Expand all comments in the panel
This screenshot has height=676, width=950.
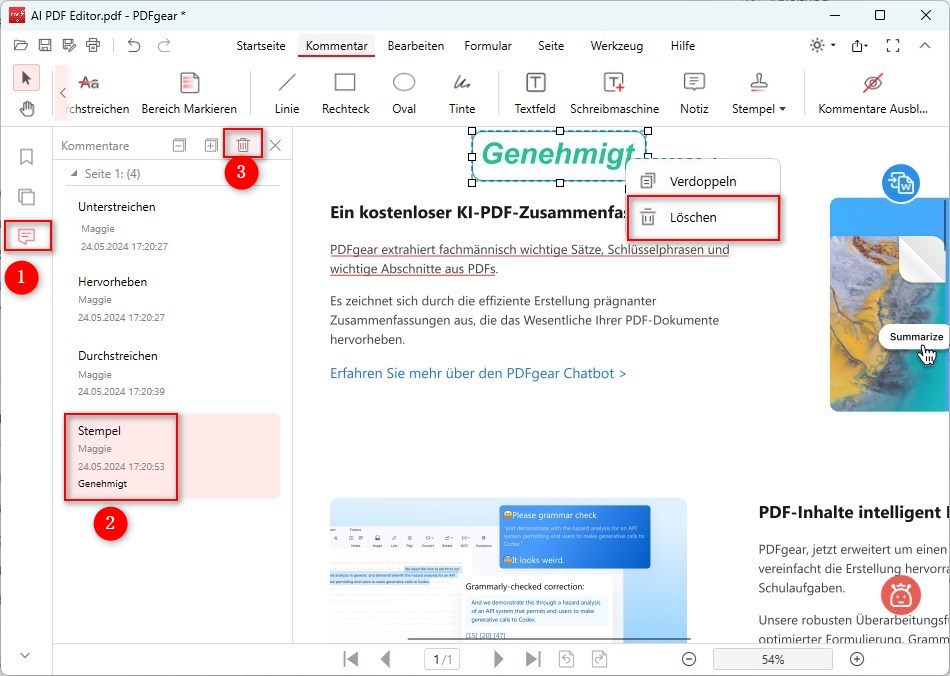tap(211, 145)
